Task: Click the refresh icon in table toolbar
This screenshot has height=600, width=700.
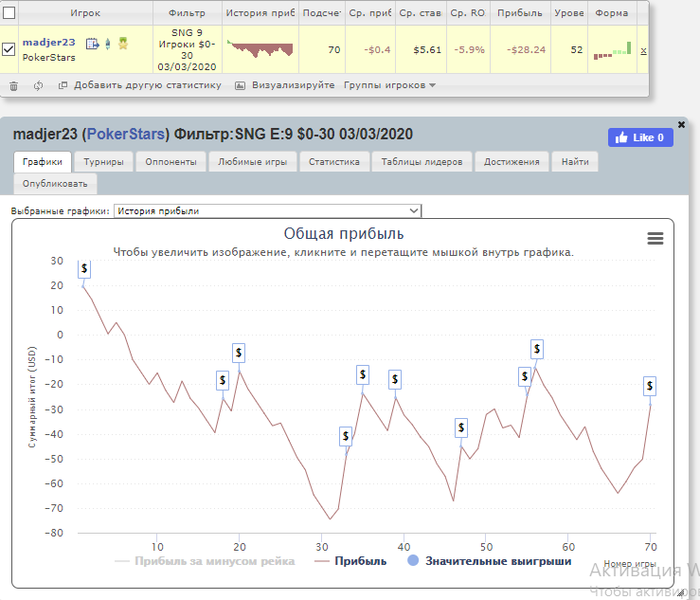Action: 38,85
